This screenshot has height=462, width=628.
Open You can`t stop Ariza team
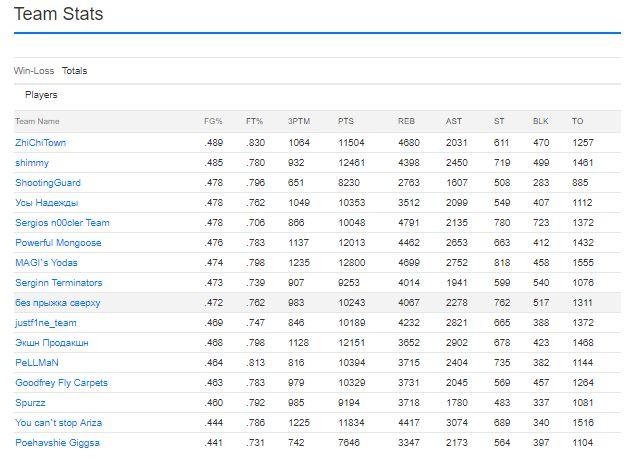point(58,423)
